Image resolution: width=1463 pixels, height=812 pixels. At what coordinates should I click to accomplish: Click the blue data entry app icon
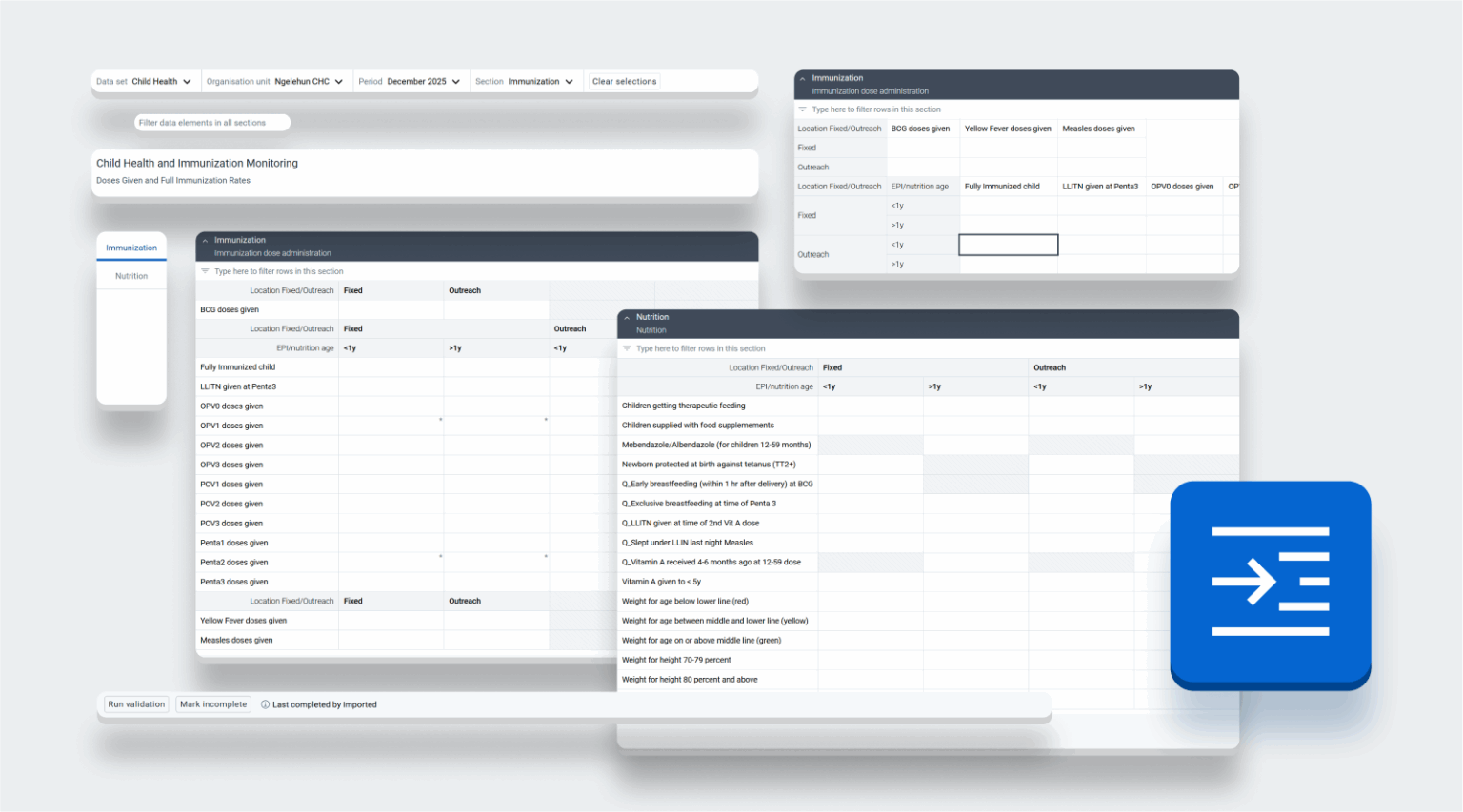1271,583
